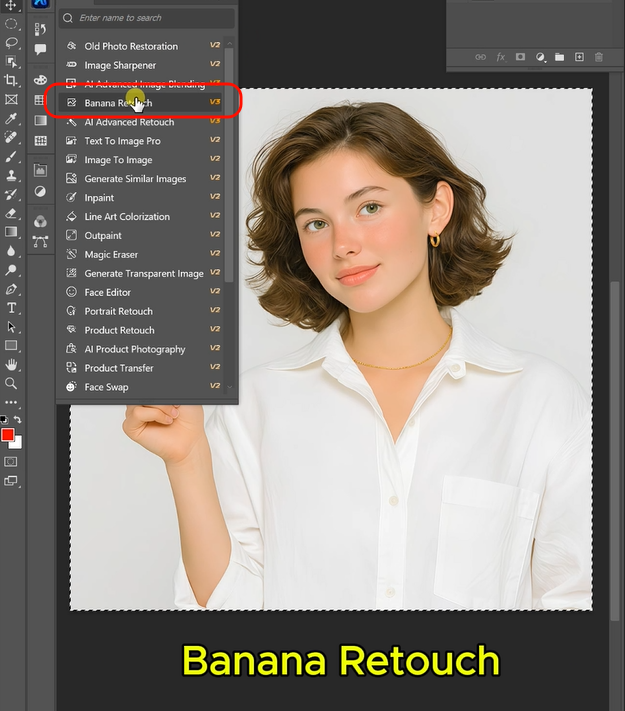Select the Eraser tool
The width and height of the screenshot is (625, 711).
tap(10, 213)
